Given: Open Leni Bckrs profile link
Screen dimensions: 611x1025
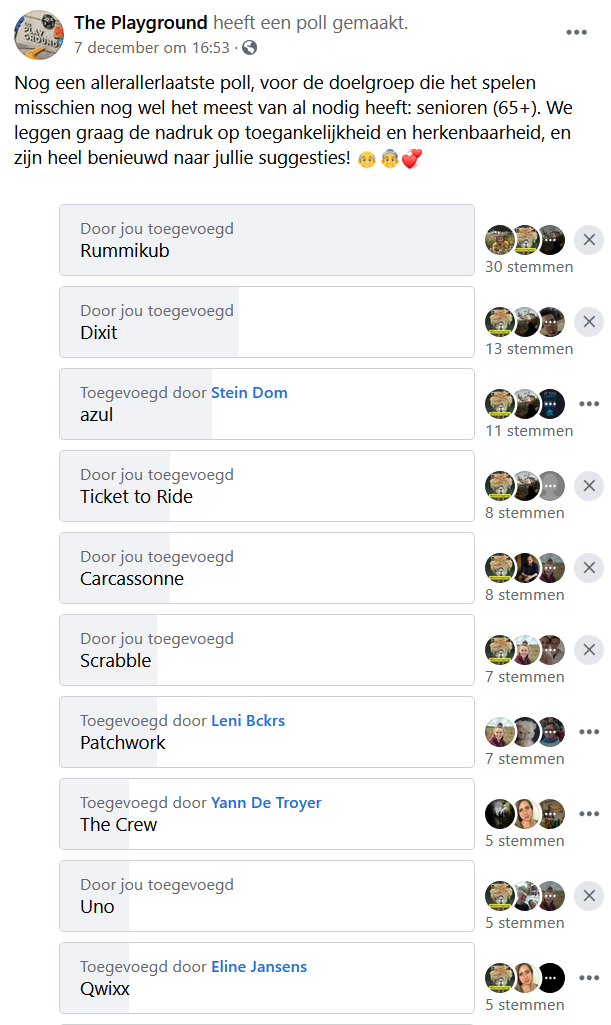Looking at the screenshot, I should click(248, 721).
